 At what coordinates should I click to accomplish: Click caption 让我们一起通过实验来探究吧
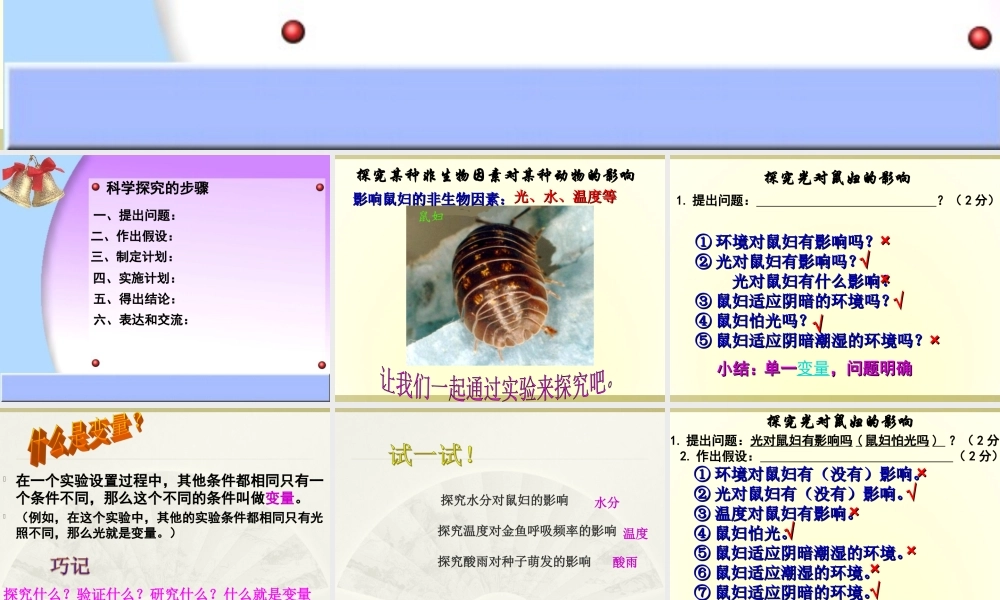click(x=496, y=384)
